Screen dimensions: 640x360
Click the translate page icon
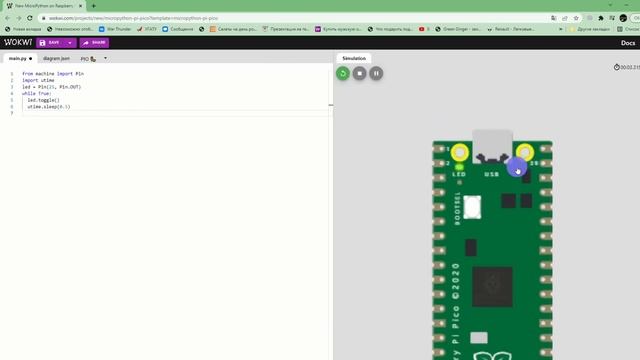pyautogui.click(x=553, y=18)
